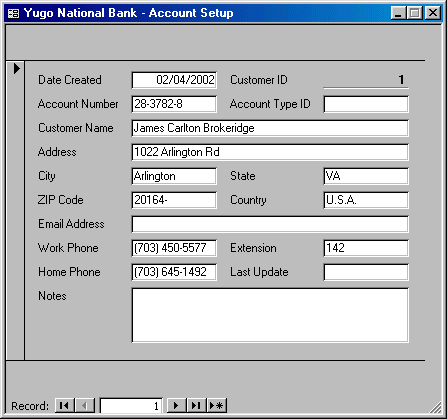Viewport: 447px width, 419px height.
Task: Go to next record arrow
Action: (x=176, y=405)
